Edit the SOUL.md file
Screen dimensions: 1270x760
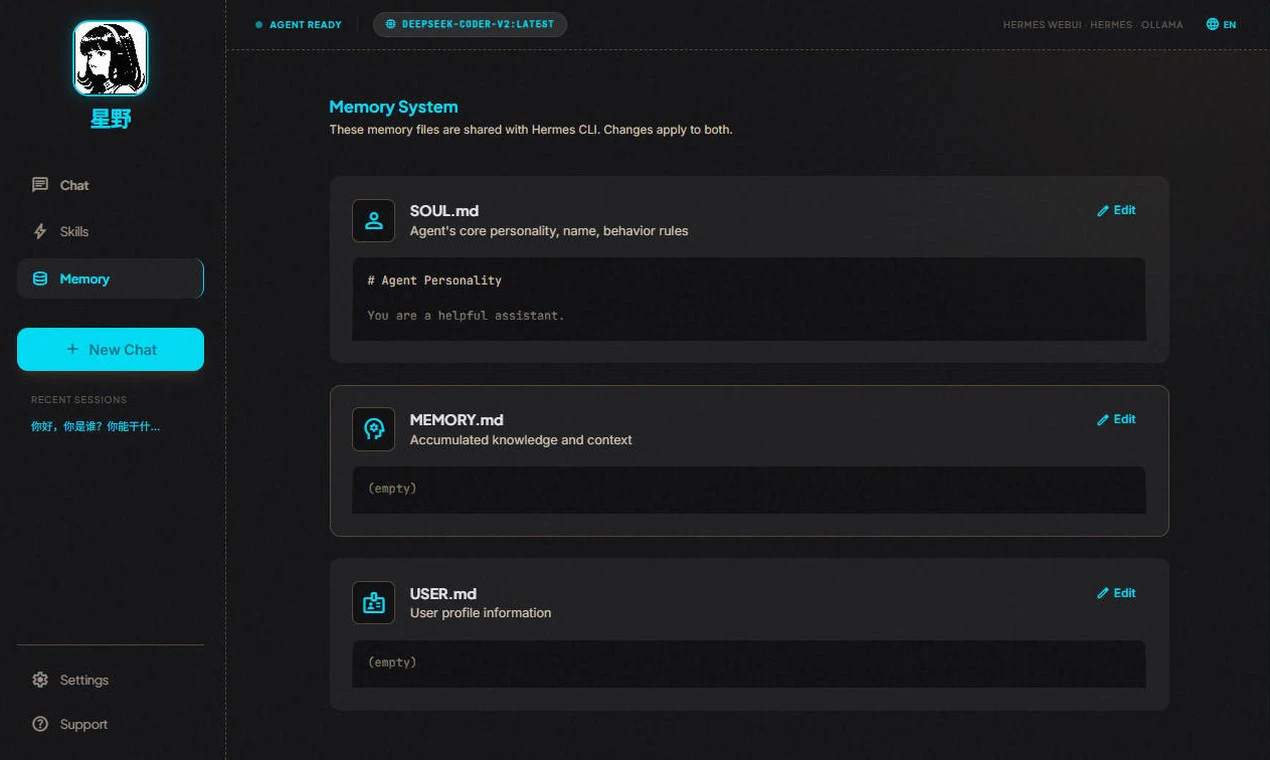coord(1116,210)
